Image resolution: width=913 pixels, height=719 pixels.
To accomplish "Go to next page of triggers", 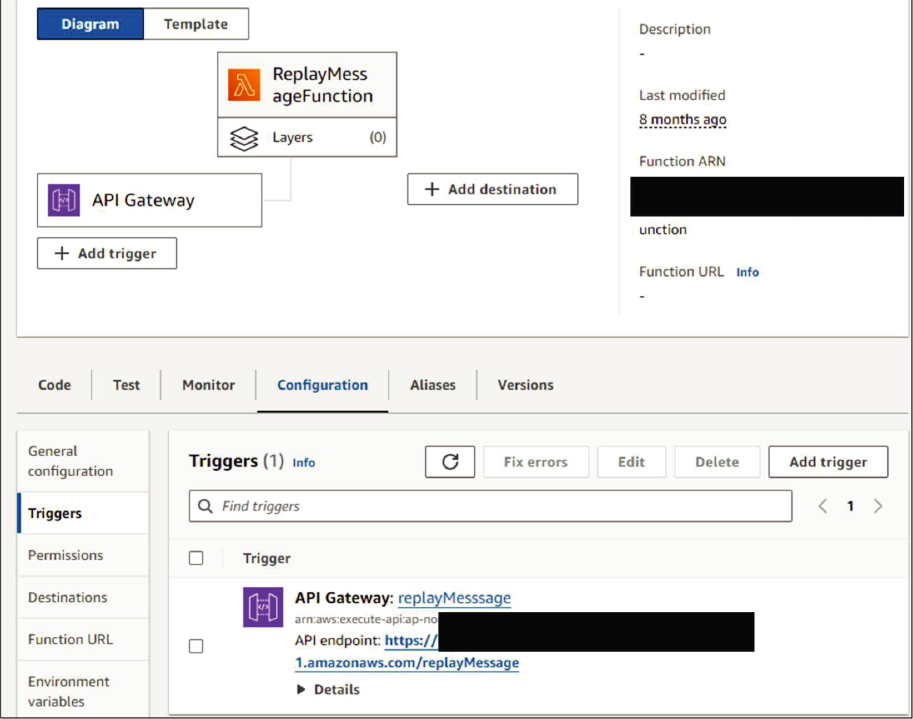I will pyautogui.click(x=878, y=506).
